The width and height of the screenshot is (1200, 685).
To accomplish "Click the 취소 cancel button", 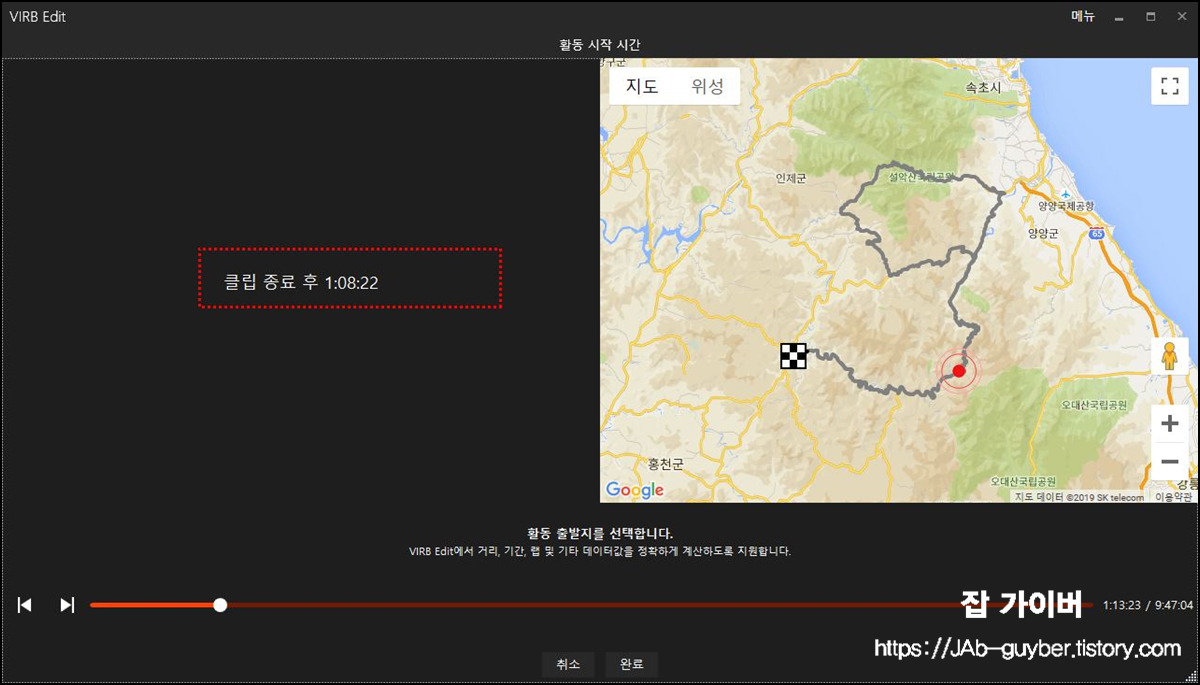I will point(568,664).
